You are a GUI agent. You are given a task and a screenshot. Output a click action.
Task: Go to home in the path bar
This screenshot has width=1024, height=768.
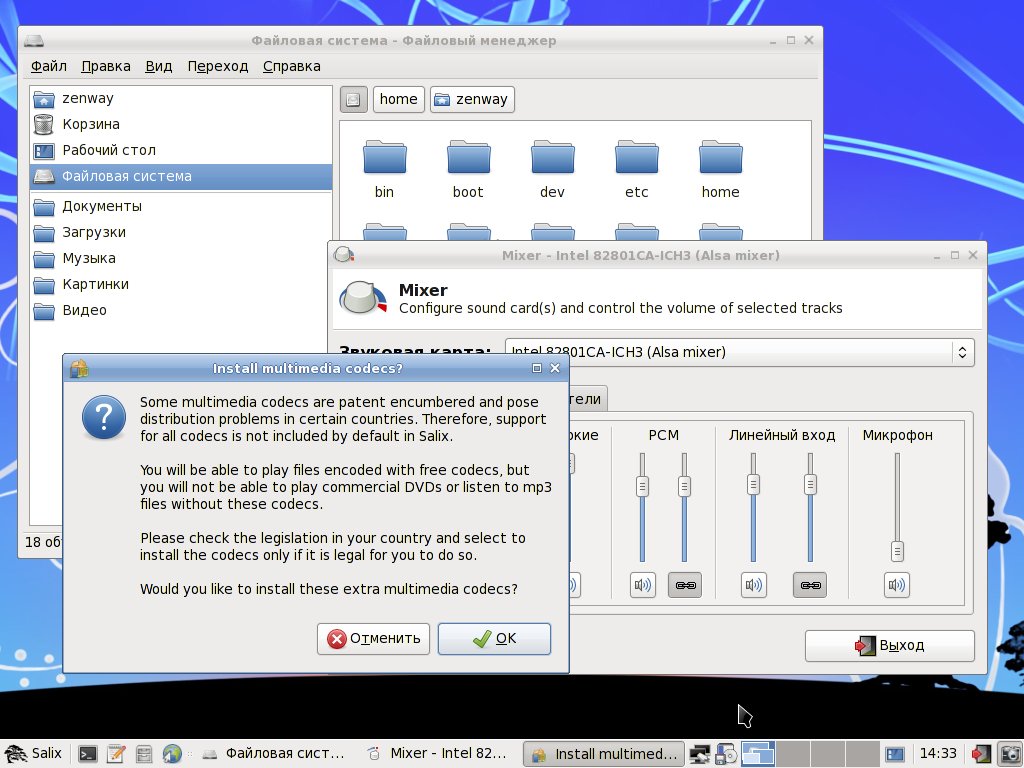coord(398,99)
